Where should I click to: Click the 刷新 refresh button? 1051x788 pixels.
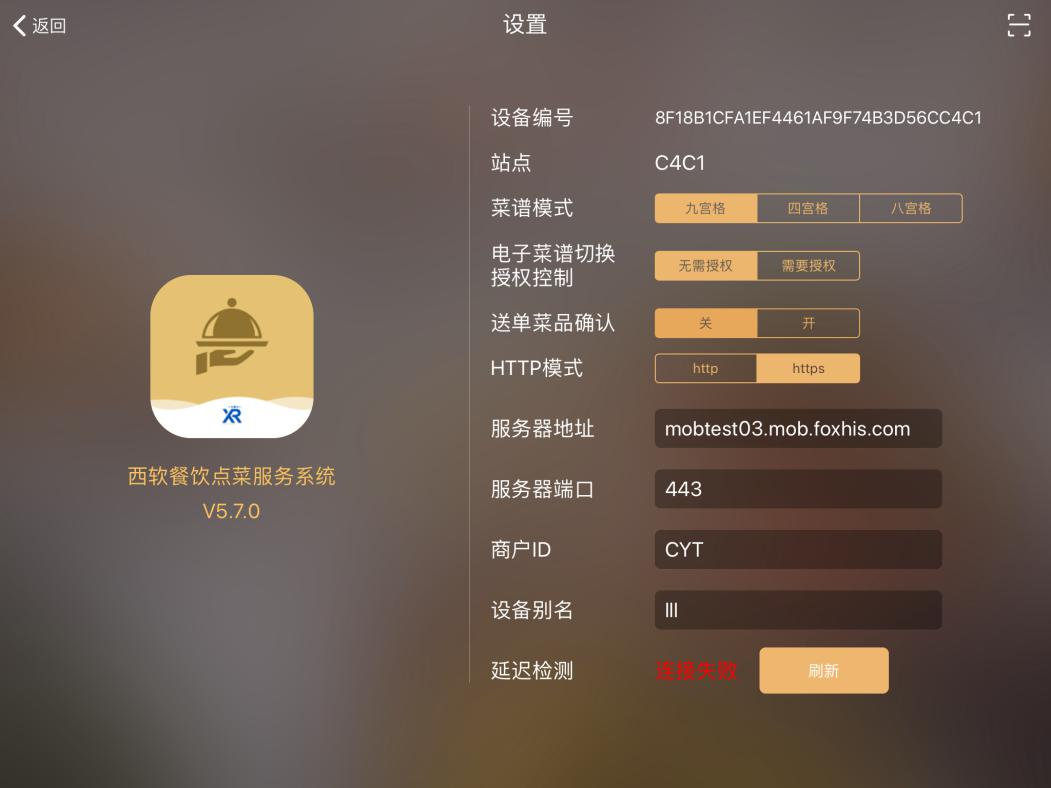coord(824,671)
